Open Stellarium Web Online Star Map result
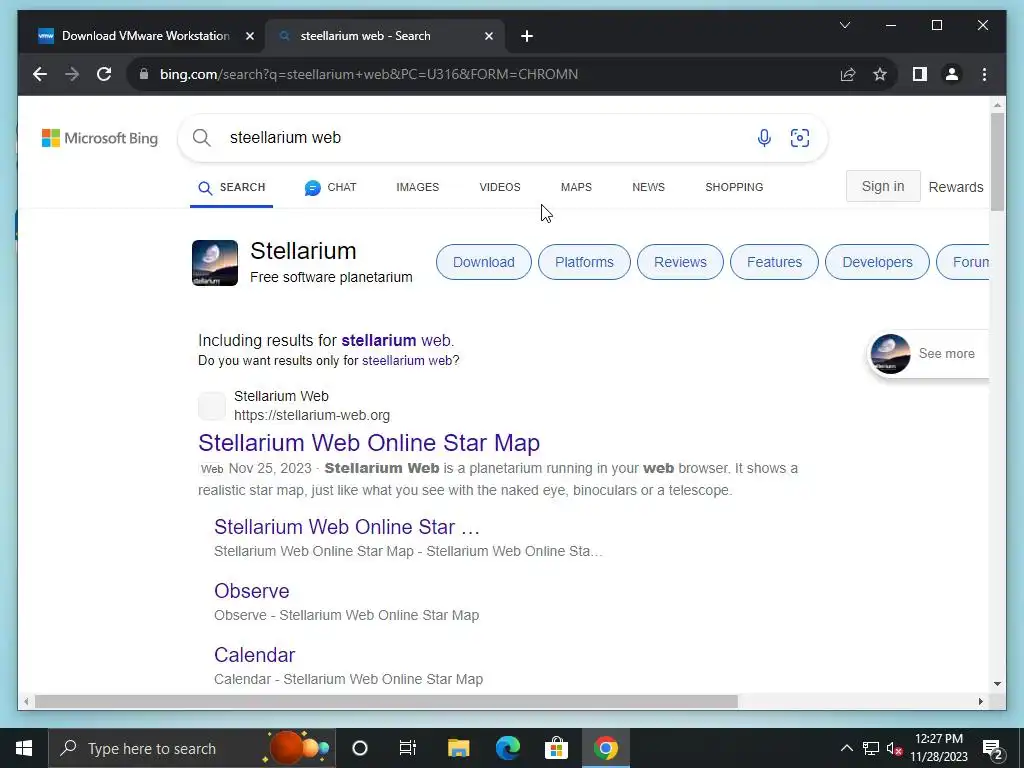Screen dimensions: 1024x768 click(369, 443)
